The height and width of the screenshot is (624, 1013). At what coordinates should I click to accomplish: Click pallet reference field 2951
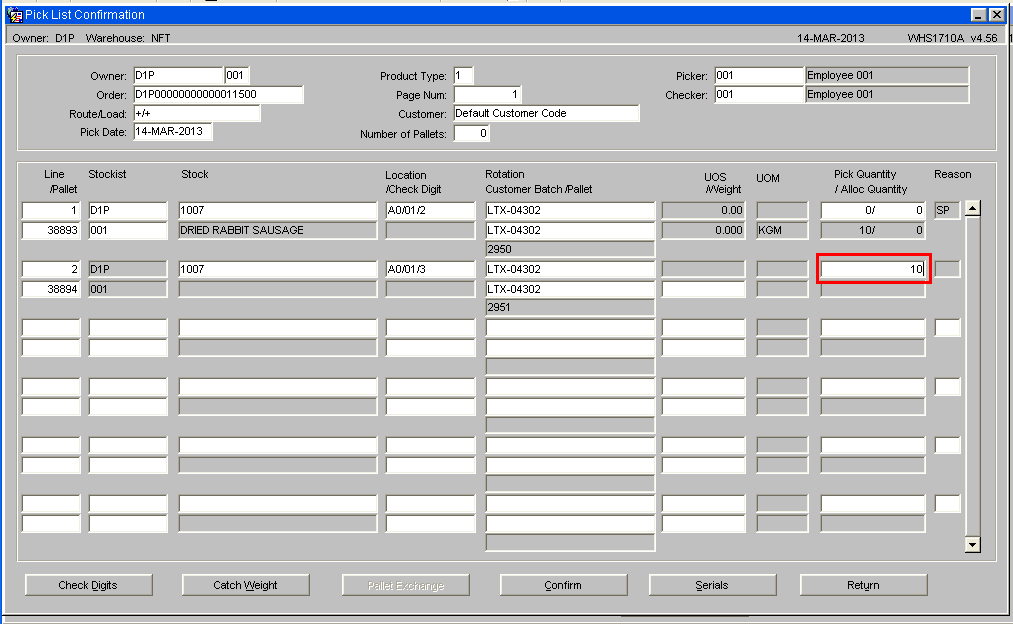pyautogui.click(x=570, y=307)
